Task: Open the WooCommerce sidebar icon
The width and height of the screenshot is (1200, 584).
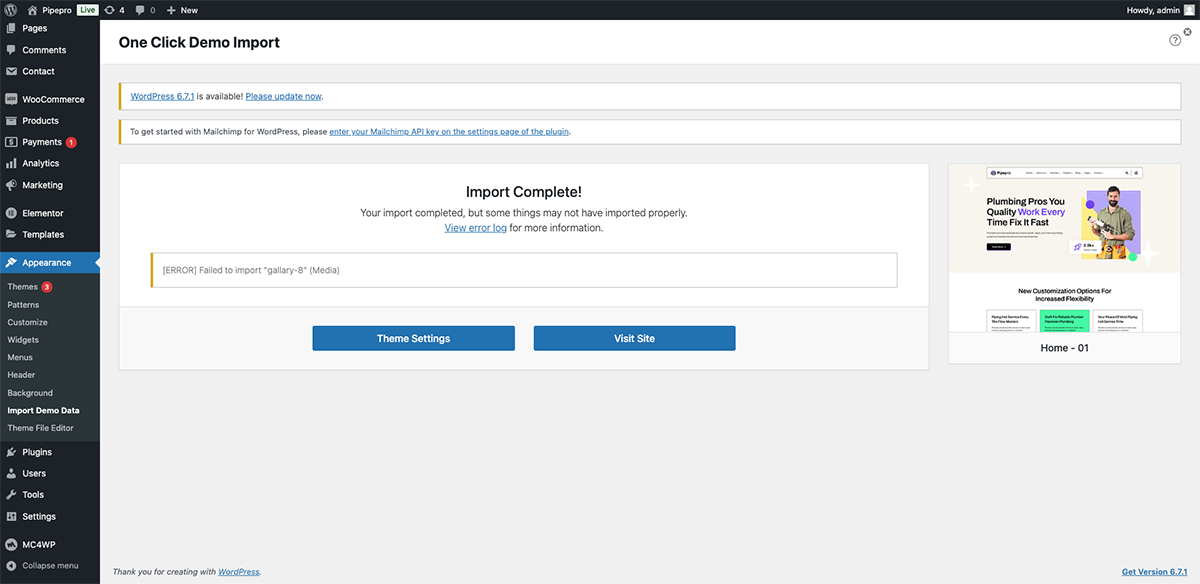Action: 11,99
